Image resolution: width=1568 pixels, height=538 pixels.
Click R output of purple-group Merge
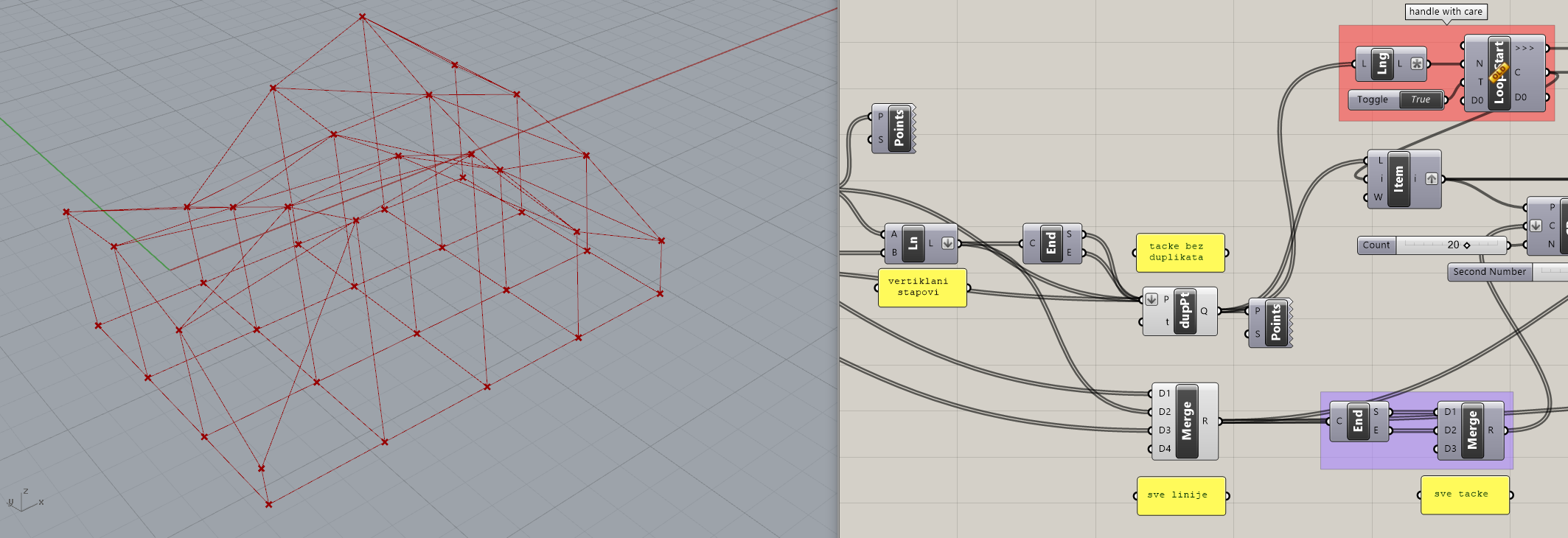[1491, 430]
